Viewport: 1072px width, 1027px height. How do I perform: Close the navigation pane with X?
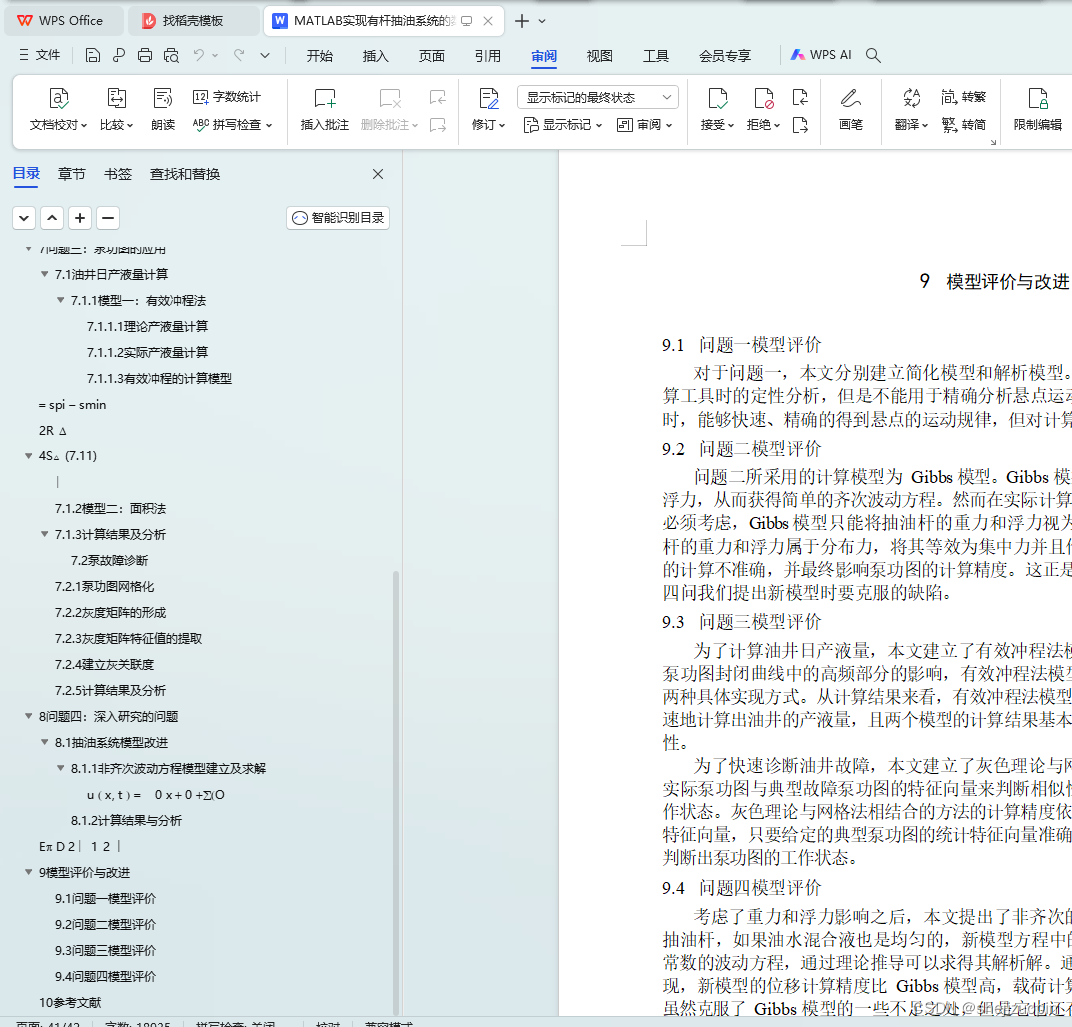tap(377, 174)
